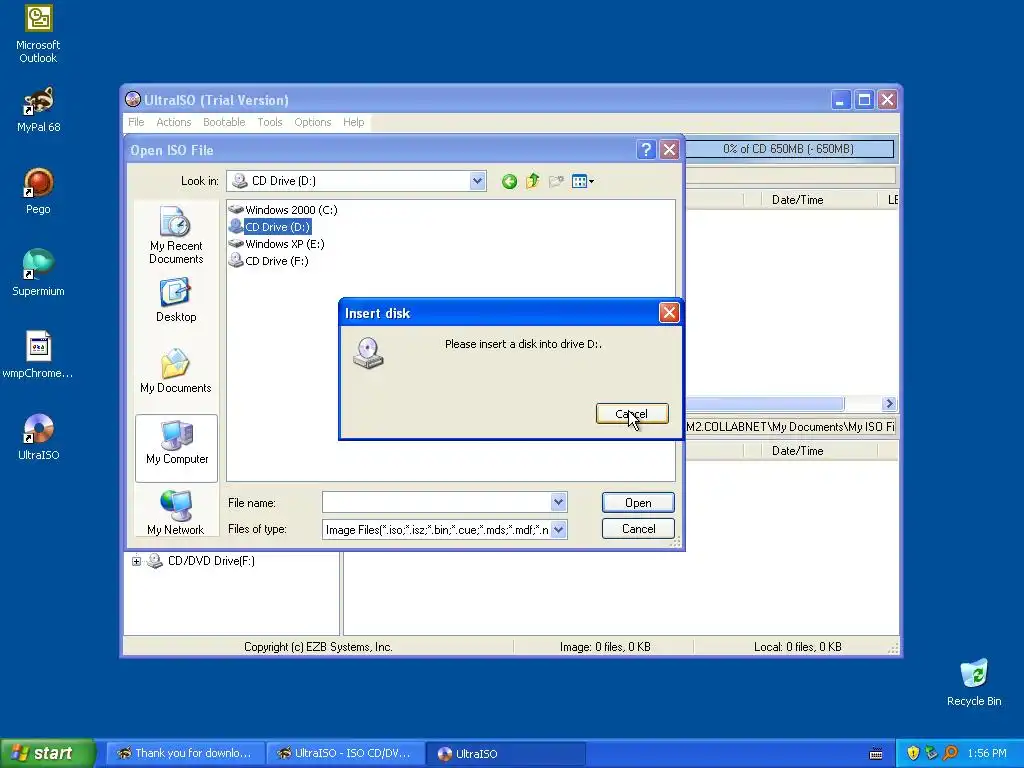The width and height of the screenshot is (1024, 768).
Task: Expand the CD/DVD Drive(F:) tree node
Action: tap(136, 561)
